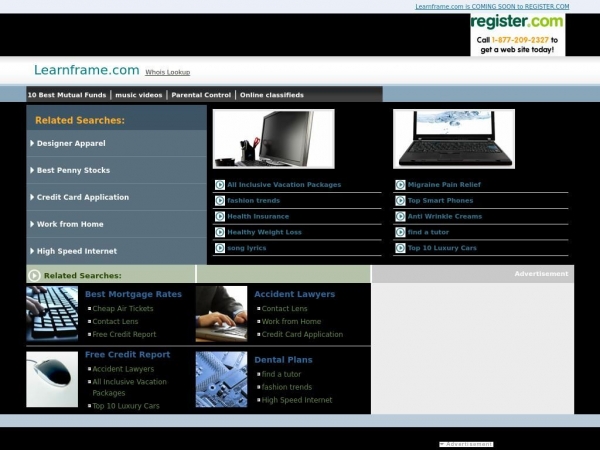The width and height of the screenshot is (600, 450).
Task: Click the icon beside Healthy Weight Loss
Action: [x=220, y=232]
